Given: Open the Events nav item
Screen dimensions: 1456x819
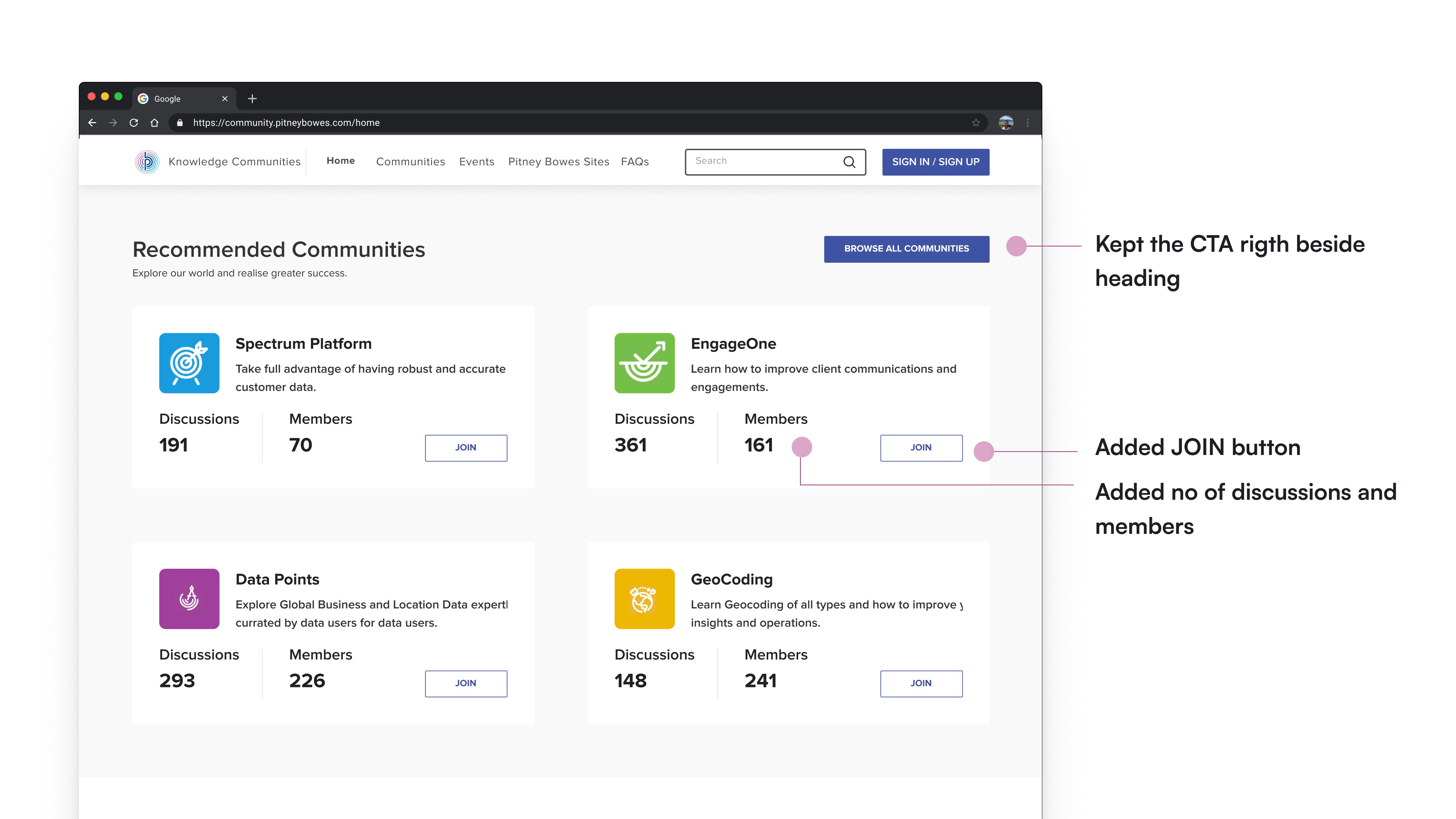Looking at the screenshot, I should [x=477, y=162].
